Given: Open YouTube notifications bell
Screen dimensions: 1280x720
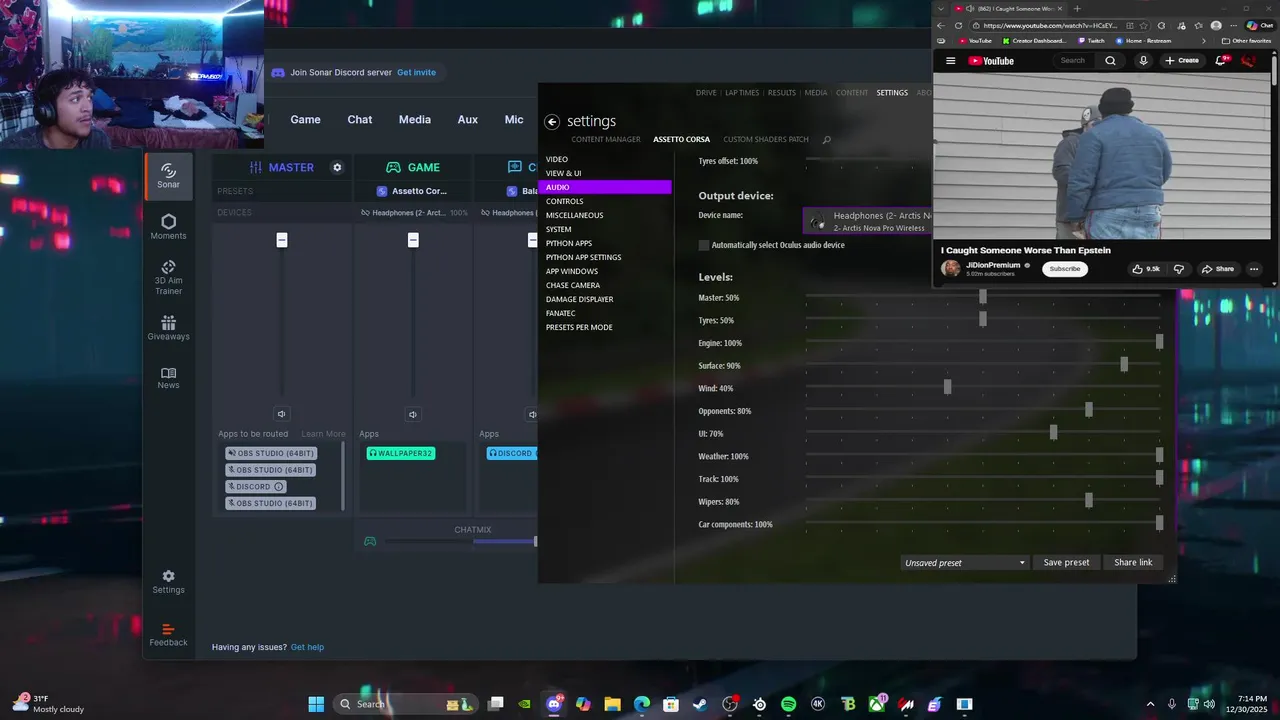Looking at the screenshot, I should pyautogui.click(x=1221, y=61).
